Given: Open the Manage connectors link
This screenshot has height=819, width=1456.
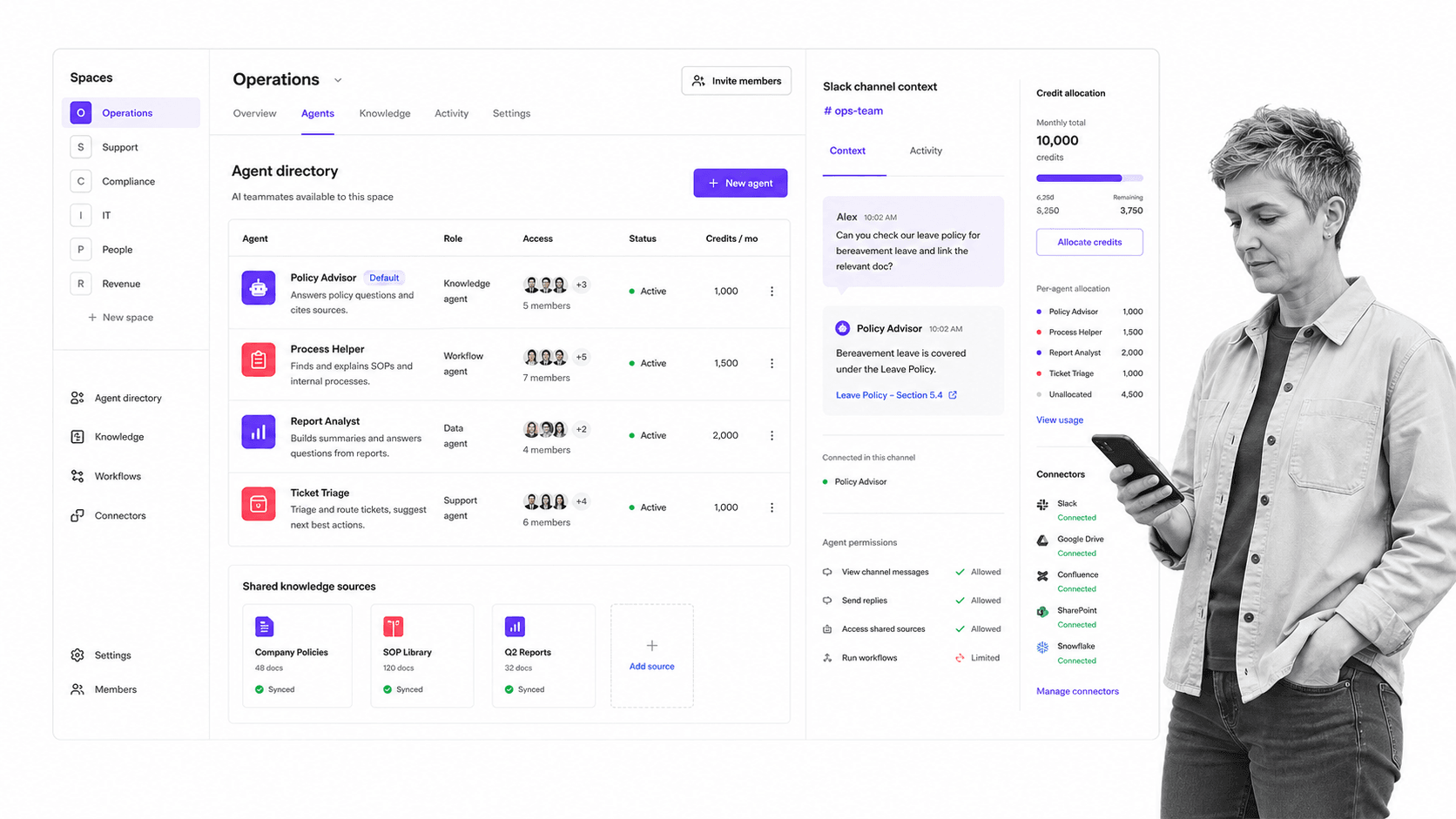Looking at the screenshot, I should coord(1077,691).
